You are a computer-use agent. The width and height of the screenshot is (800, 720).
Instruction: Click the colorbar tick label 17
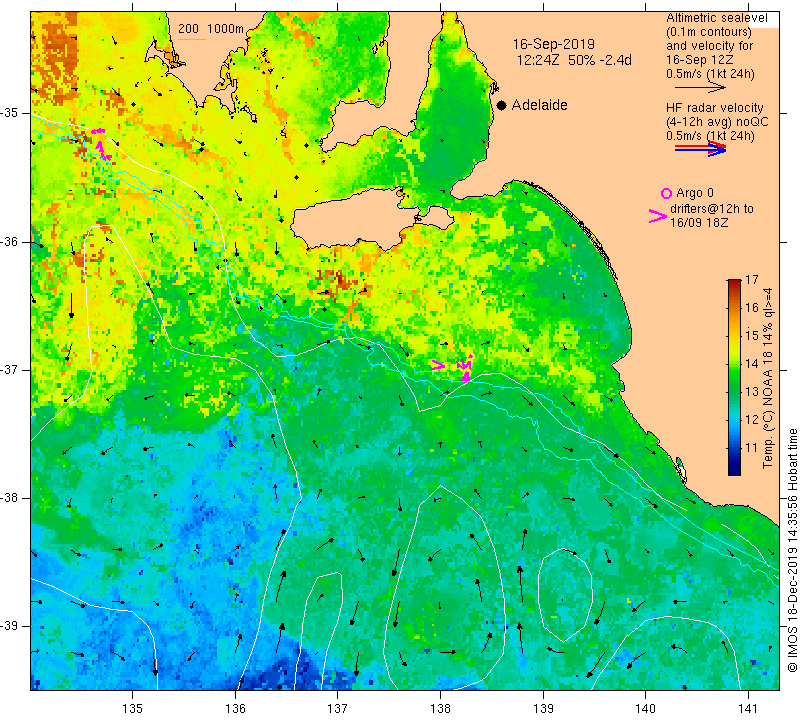click(752, 280)
